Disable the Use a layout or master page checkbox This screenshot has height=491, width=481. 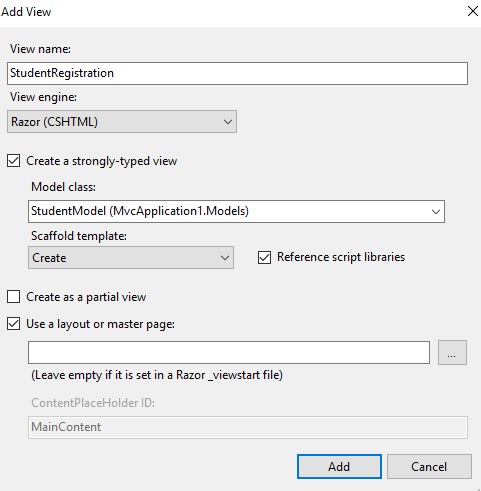(x=13, y=324)
